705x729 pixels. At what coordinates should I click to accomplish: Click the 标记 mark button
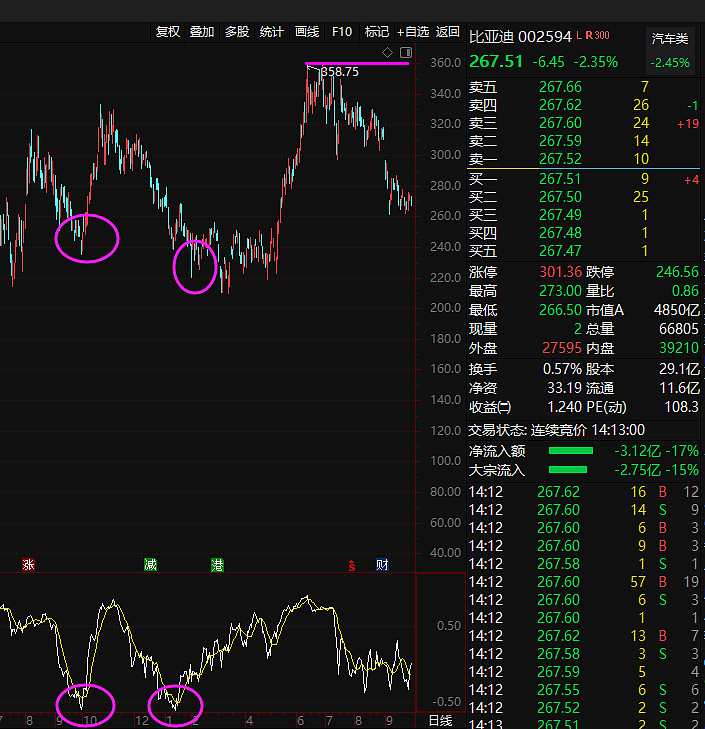377,32
